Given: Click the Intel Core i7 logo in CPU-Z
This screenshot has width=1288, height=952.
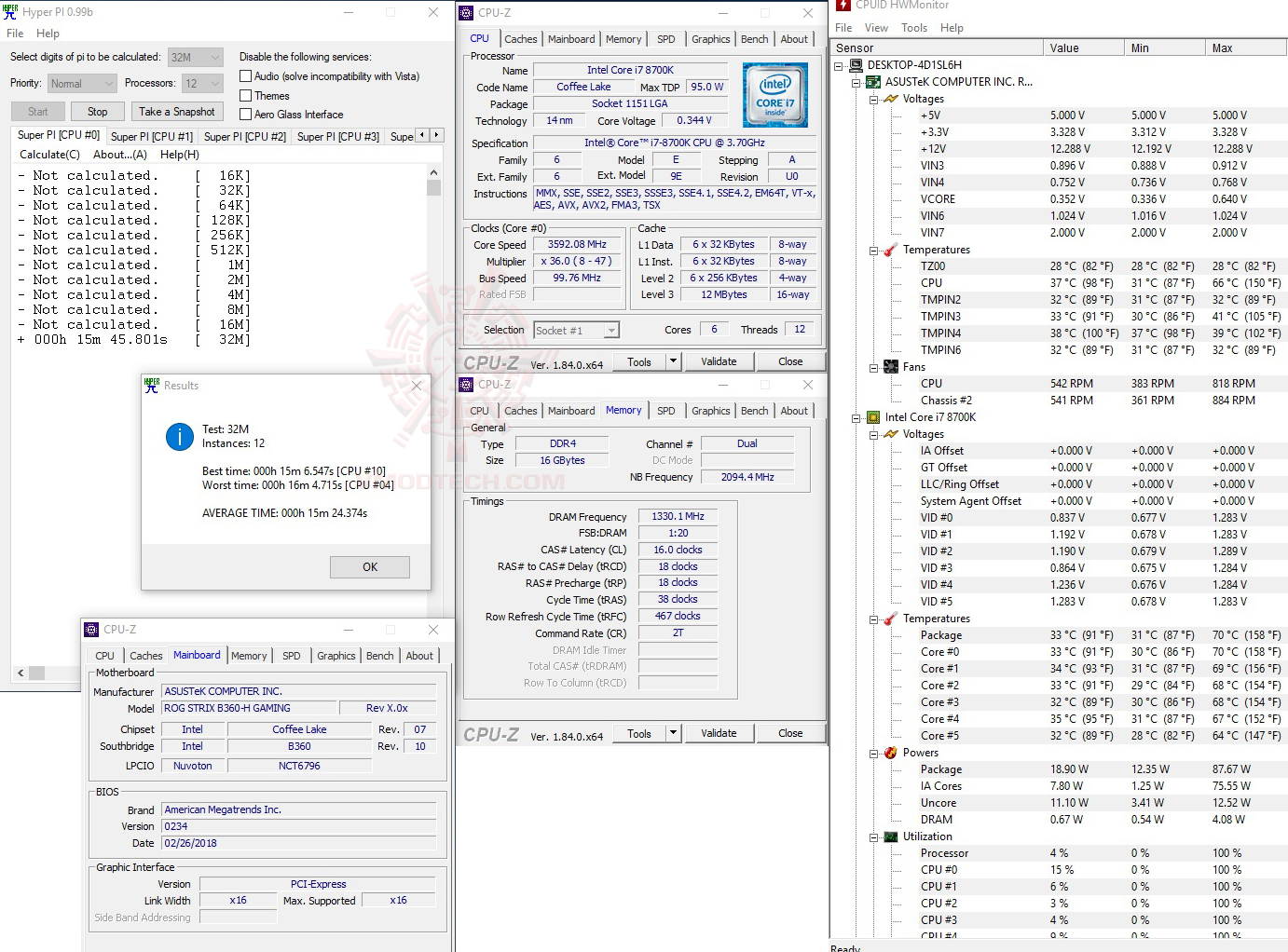Looking at the screenshot, I should (x=775, y=95).
